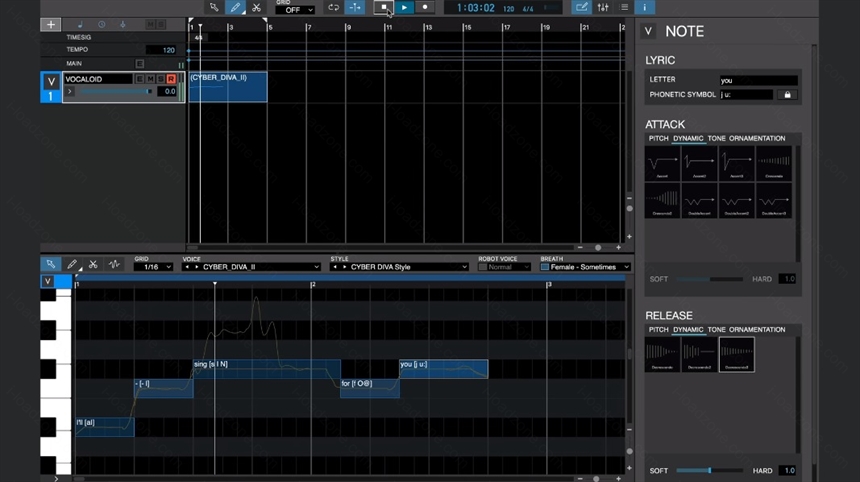Toggle the auto-scroll button beside the loop icon

point(355,7)
